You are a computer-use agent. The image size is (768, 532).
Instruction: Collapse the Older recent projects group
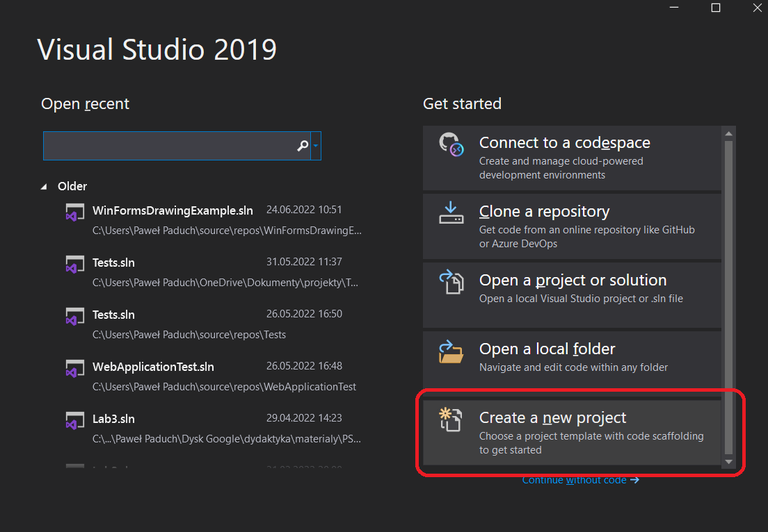[x=44, y=187]
